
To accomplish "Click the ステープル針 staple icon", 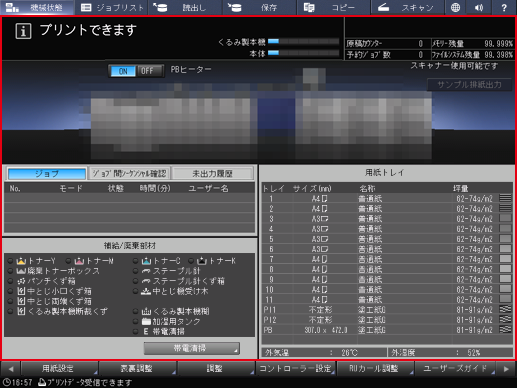I will [x=146, y=271].
